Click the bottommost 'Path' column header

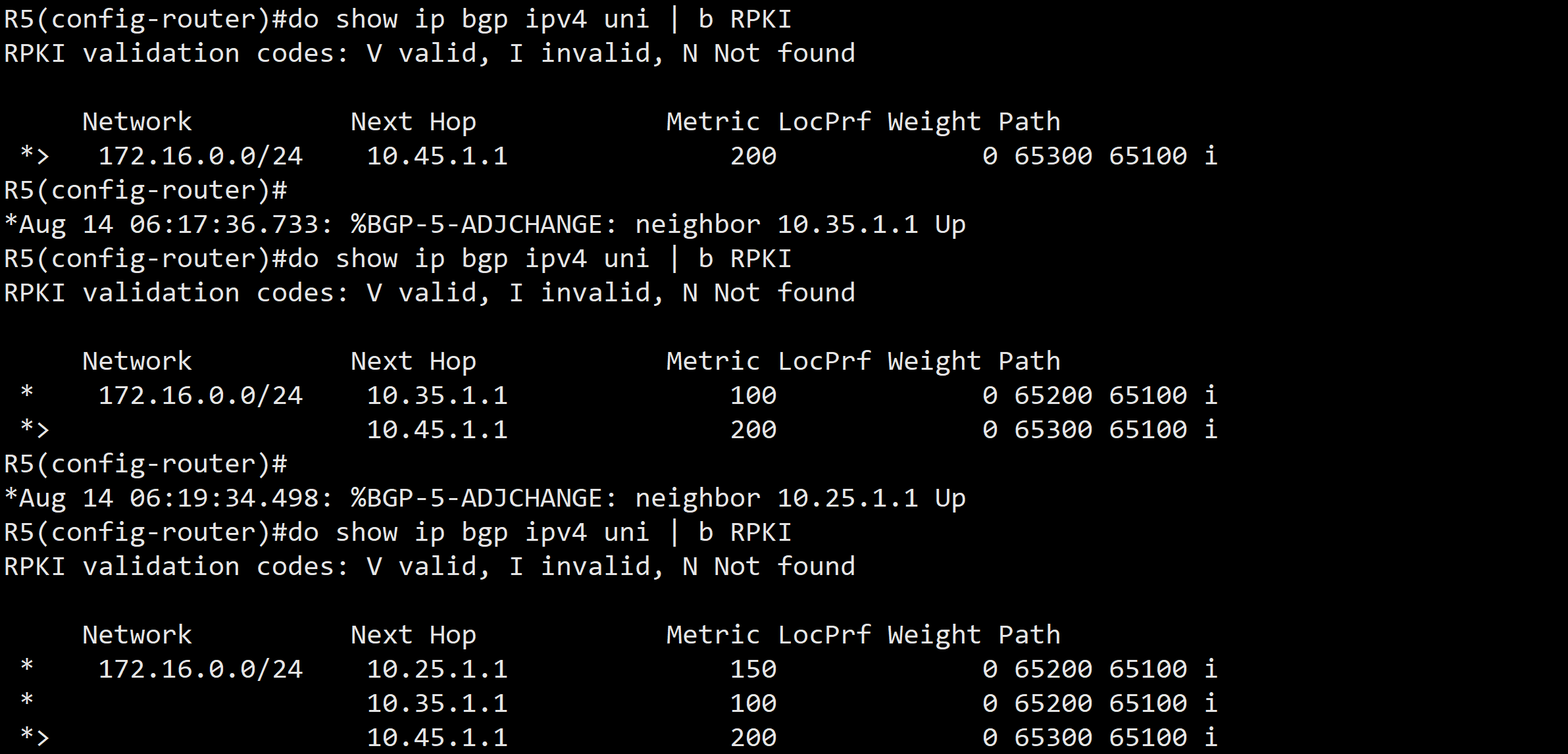point(1029,636)
